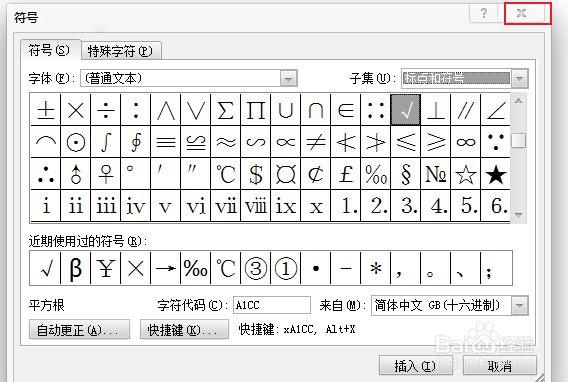Select the identical-to ≡ symbol
This screenshot has width=568, height=382.
pos(166,142)
